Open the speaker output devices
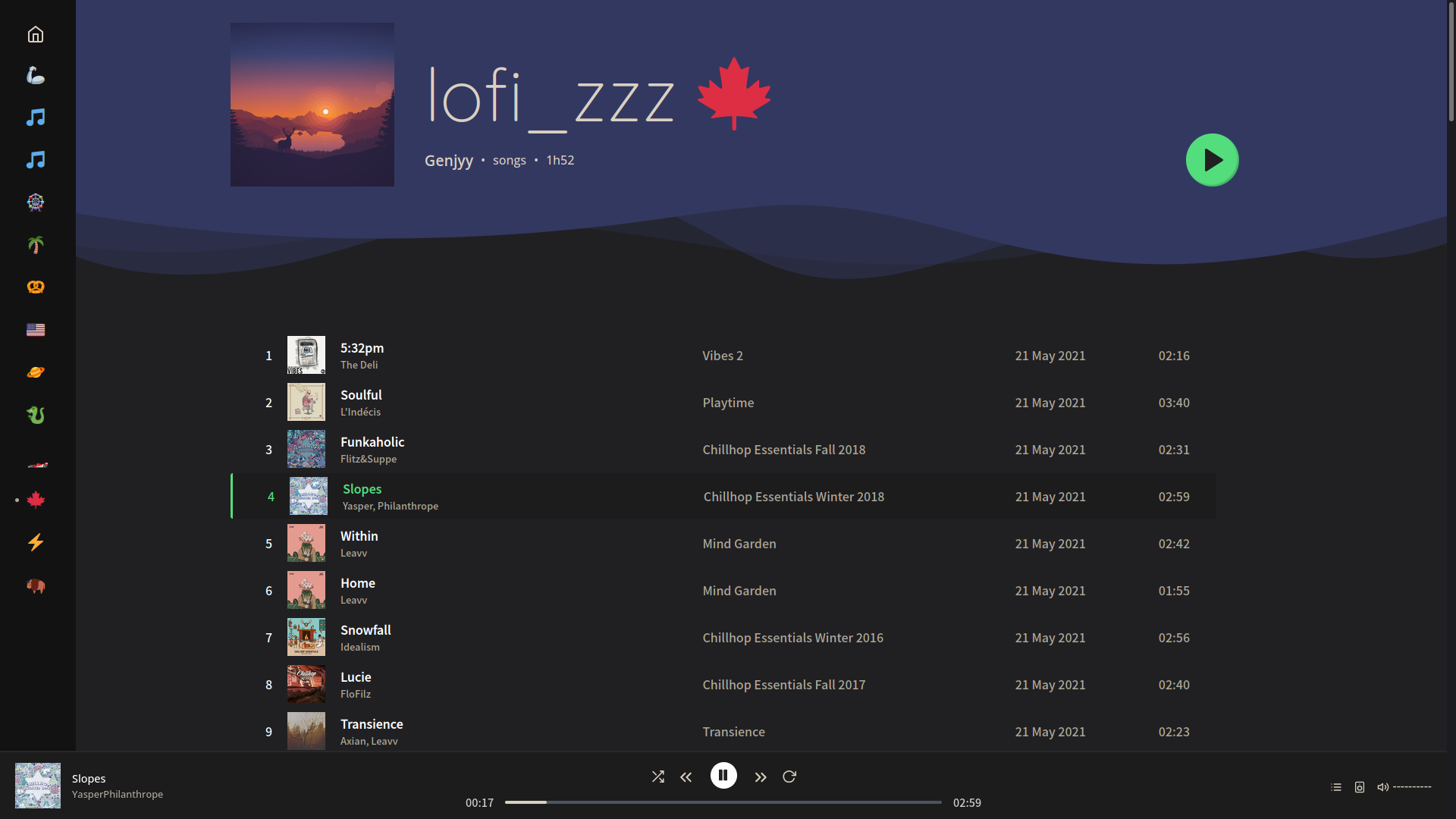 (1360, 787)
